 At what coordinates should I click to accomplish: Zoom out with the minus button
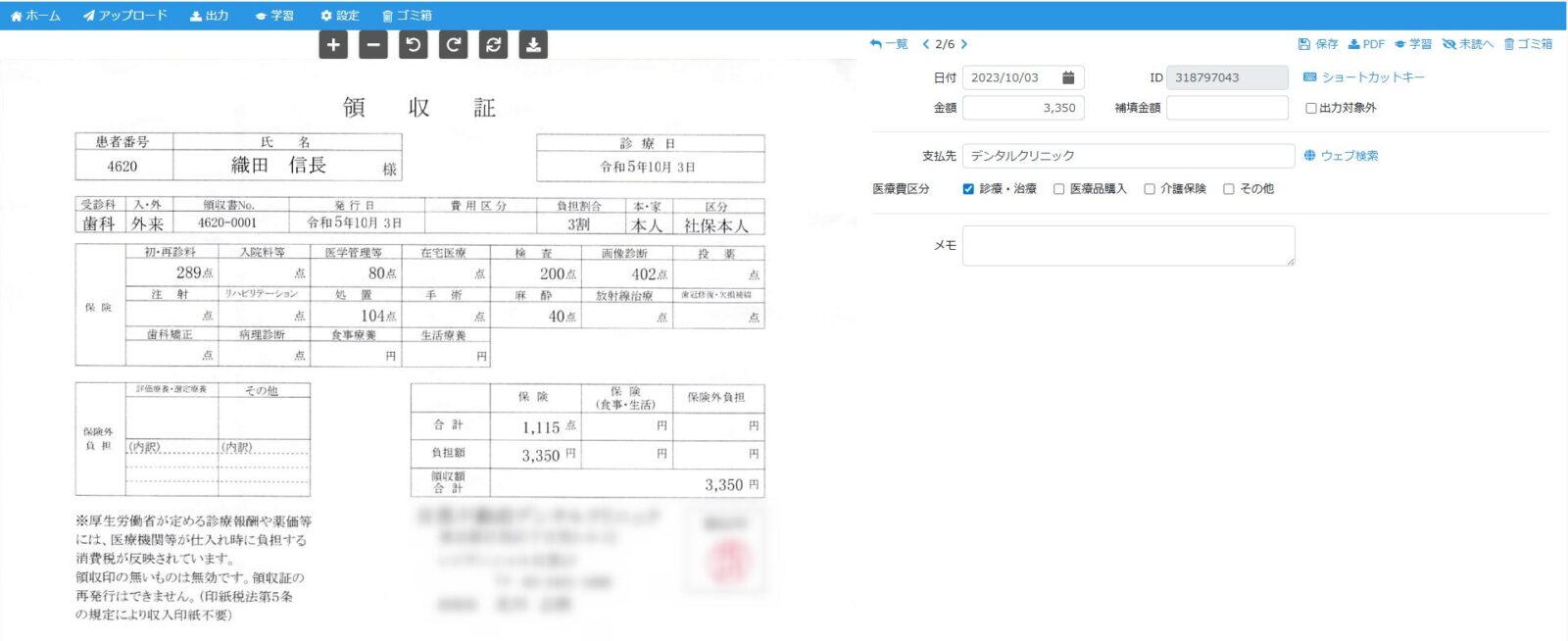point(373,45)
